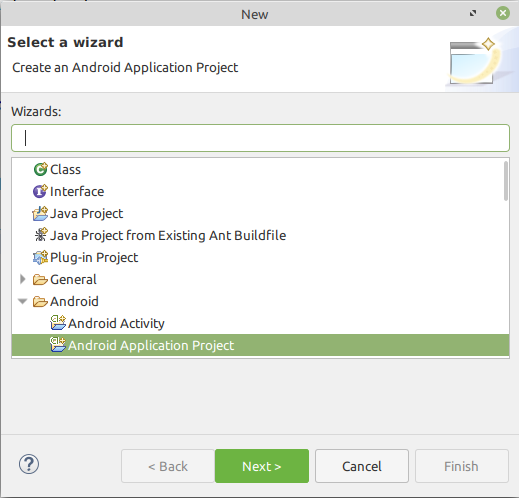The height and width of the screenshot is (498, 519).
Task: Click the Interface wizard icon
Action: (x=40, y=191)
